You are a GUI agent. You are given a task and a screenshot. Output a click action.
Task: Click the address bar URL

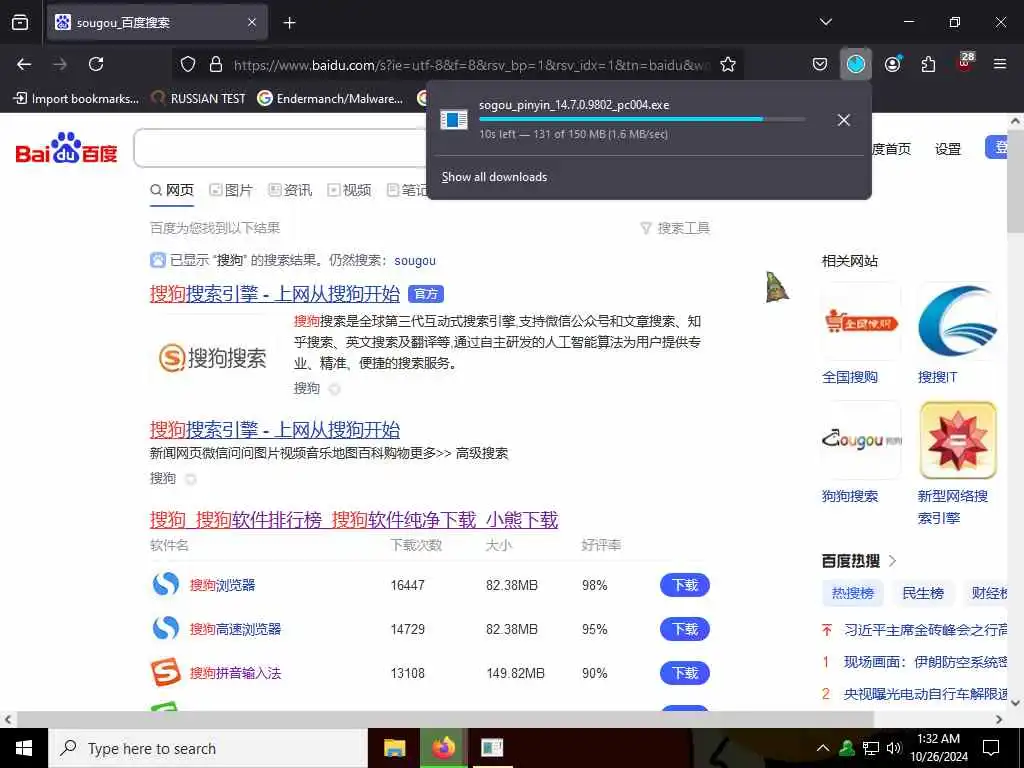[x=472, y=65]
